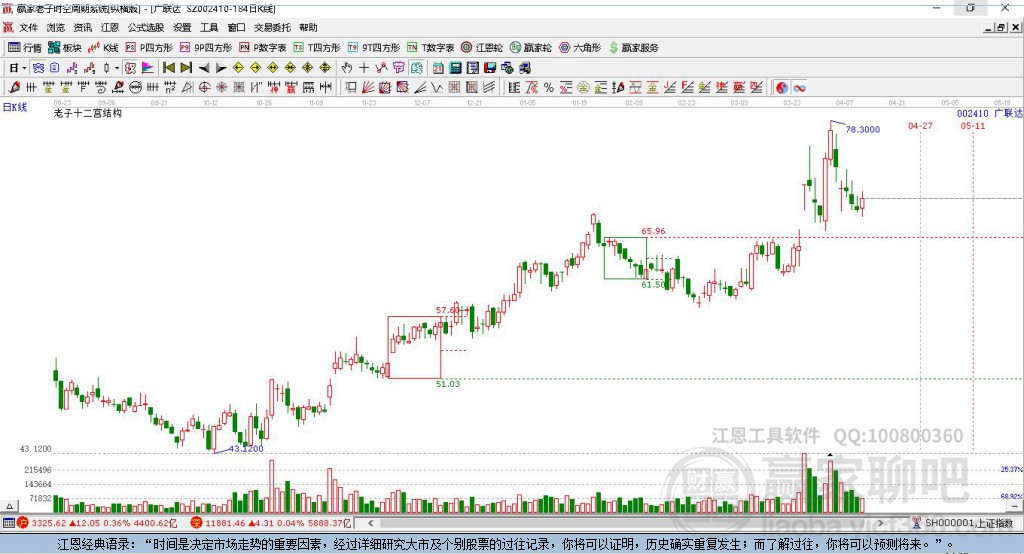Open the 江恩轮 tool

point(482,48)
